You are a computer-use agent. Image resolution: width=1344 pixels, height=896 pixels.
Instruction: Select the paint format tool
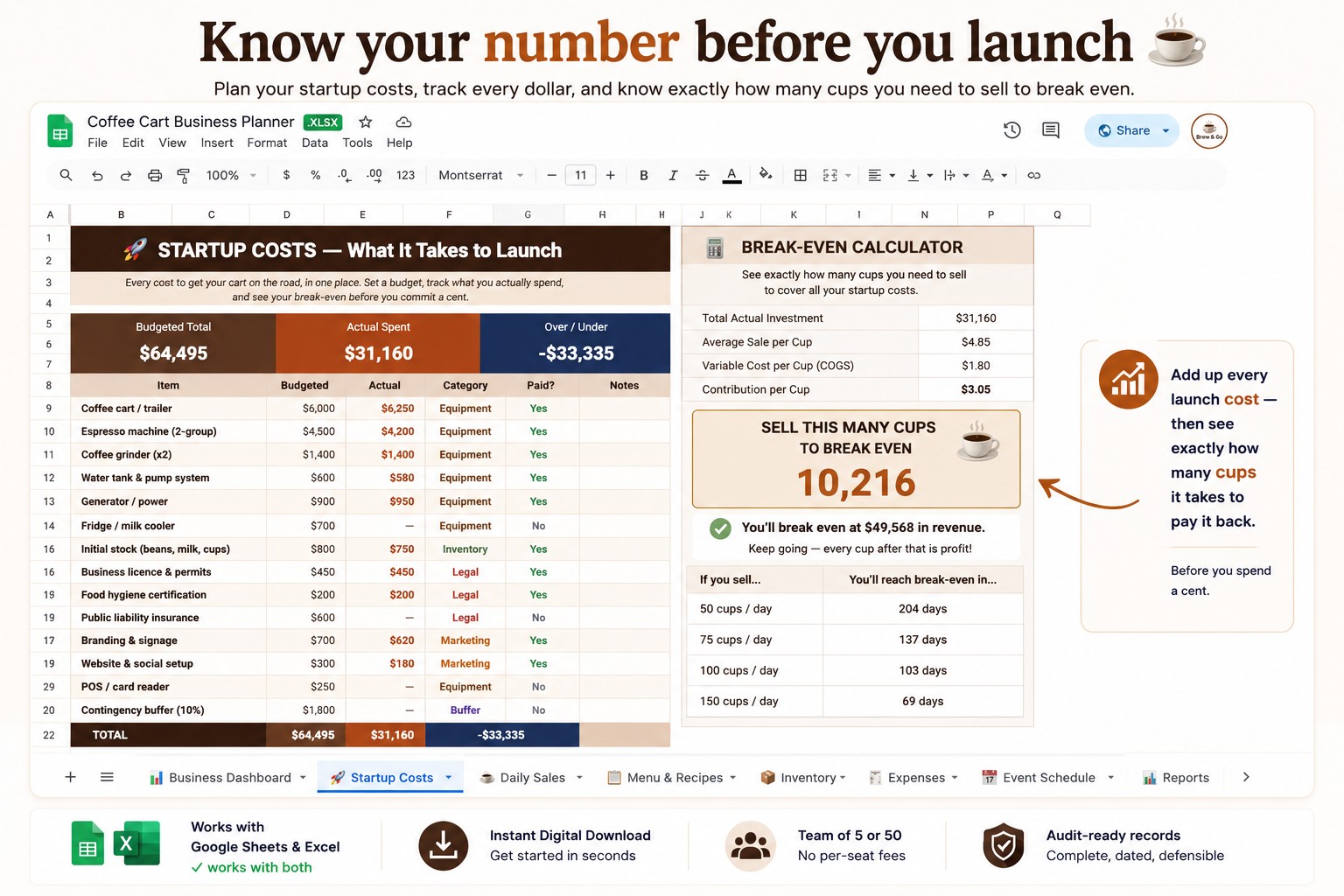(x=184, y=175)
